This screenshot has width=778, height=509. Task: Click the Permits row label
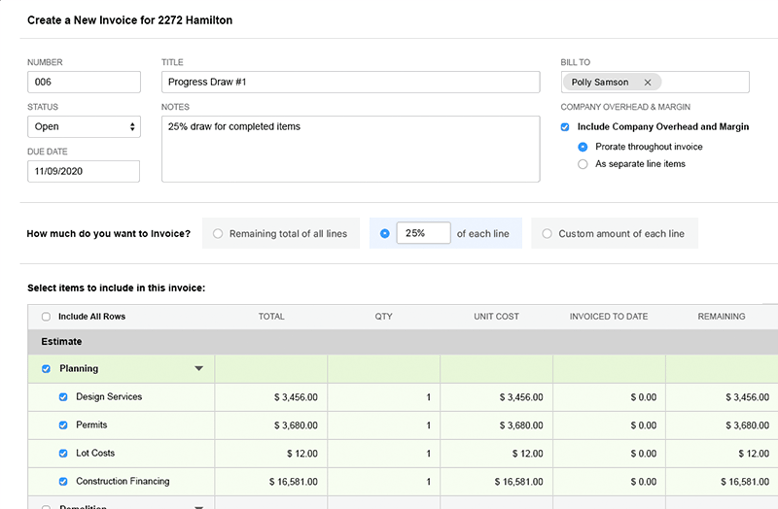click(91, 425)
